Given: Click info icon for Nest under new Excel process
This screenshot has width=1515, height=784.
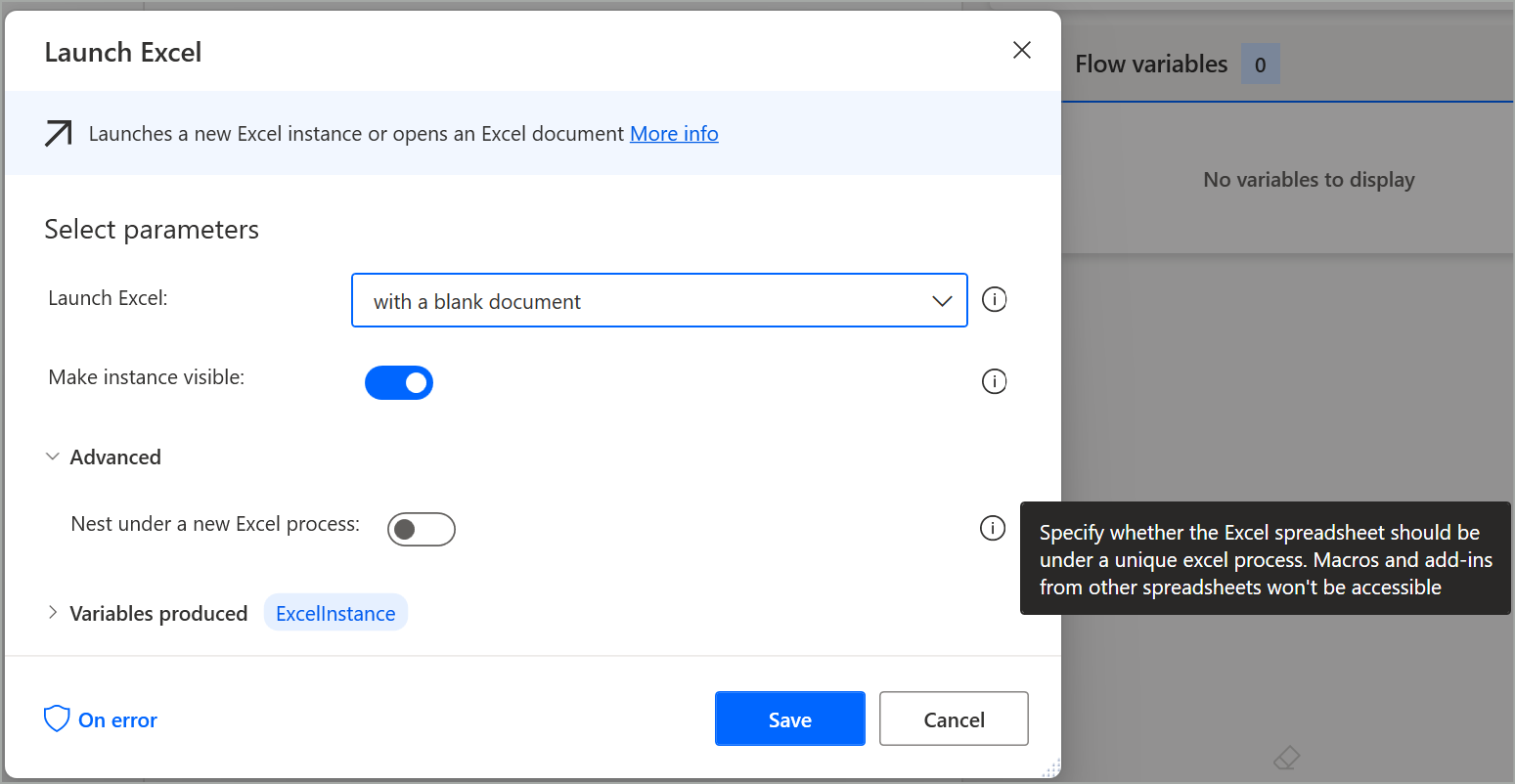Looking at the screenshot, I should click(x=993, y=529).
